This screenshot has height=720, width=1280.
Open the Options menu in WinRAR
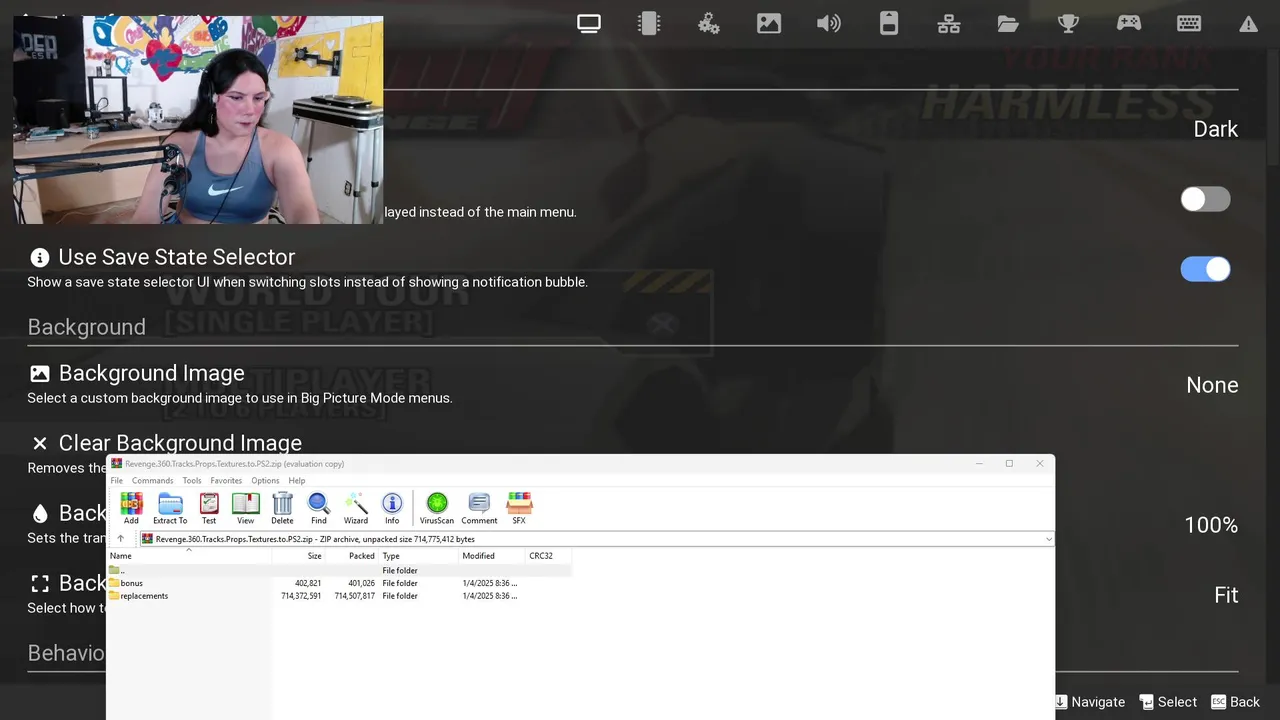(x=265, y=481)
